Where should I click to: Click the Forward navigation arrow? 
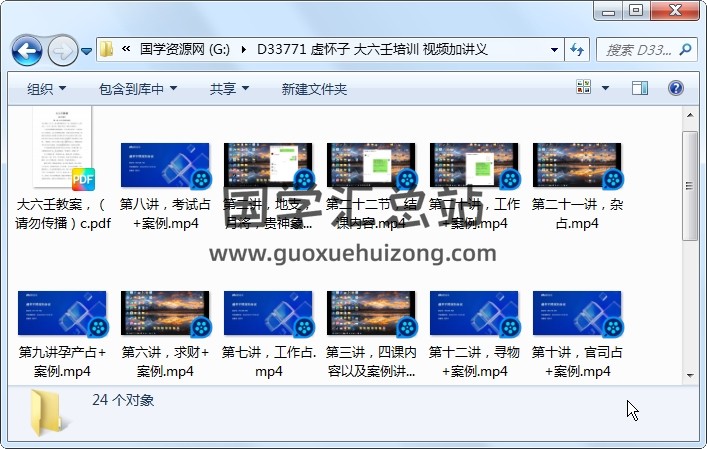tap(62, 51)
